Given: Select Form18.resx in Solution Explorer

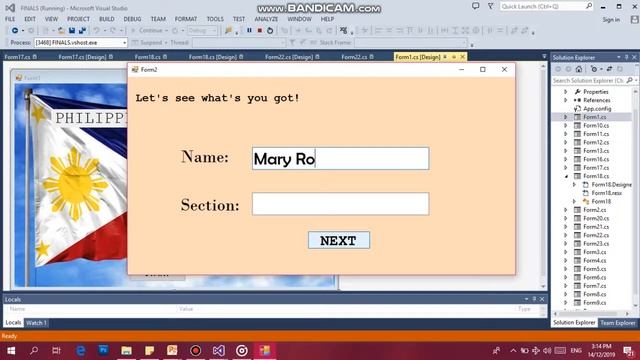Looking at the screenshot, I should 607,193.
